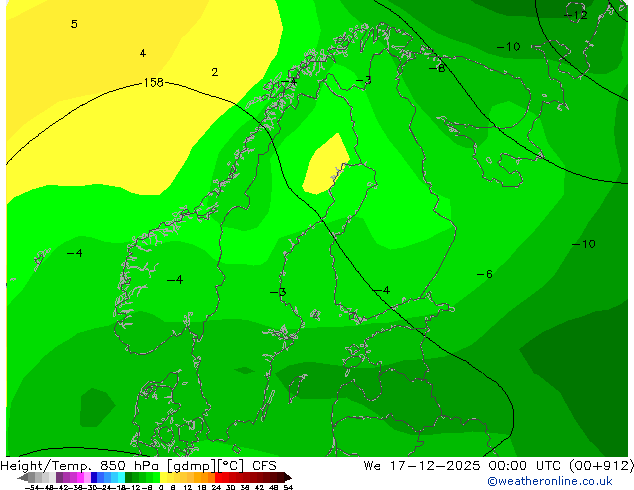
Task: Select the 'We 17-12-2025 00:00 UTC' timestamp
Action: 462,466
